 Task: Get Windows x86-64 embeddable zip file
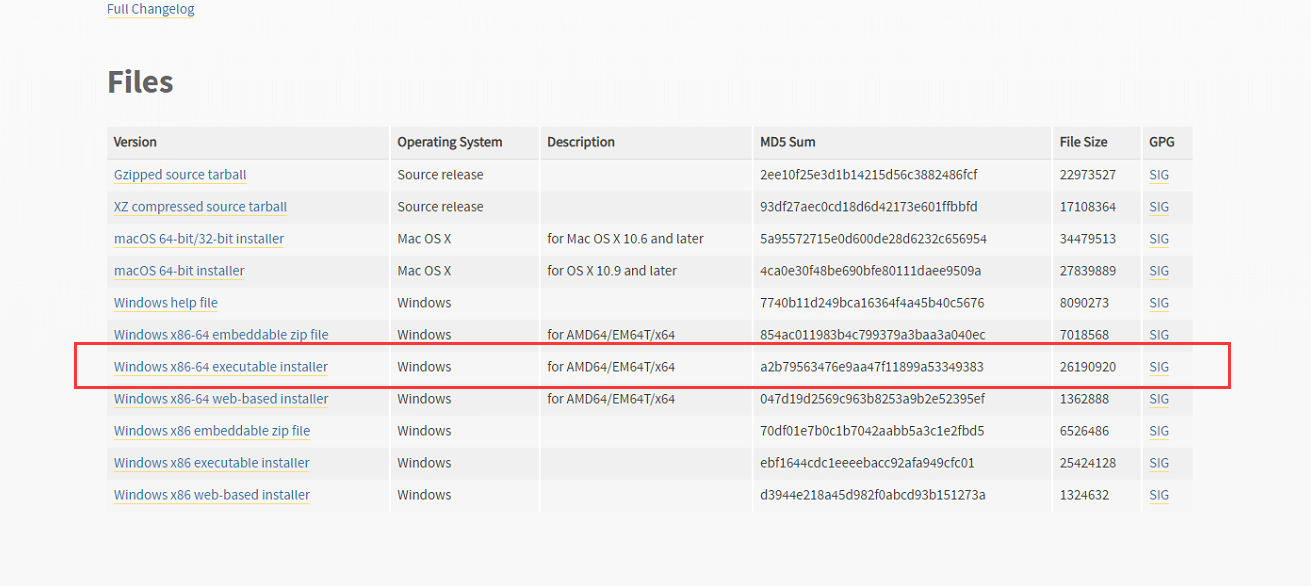click(x=221, y=335)
